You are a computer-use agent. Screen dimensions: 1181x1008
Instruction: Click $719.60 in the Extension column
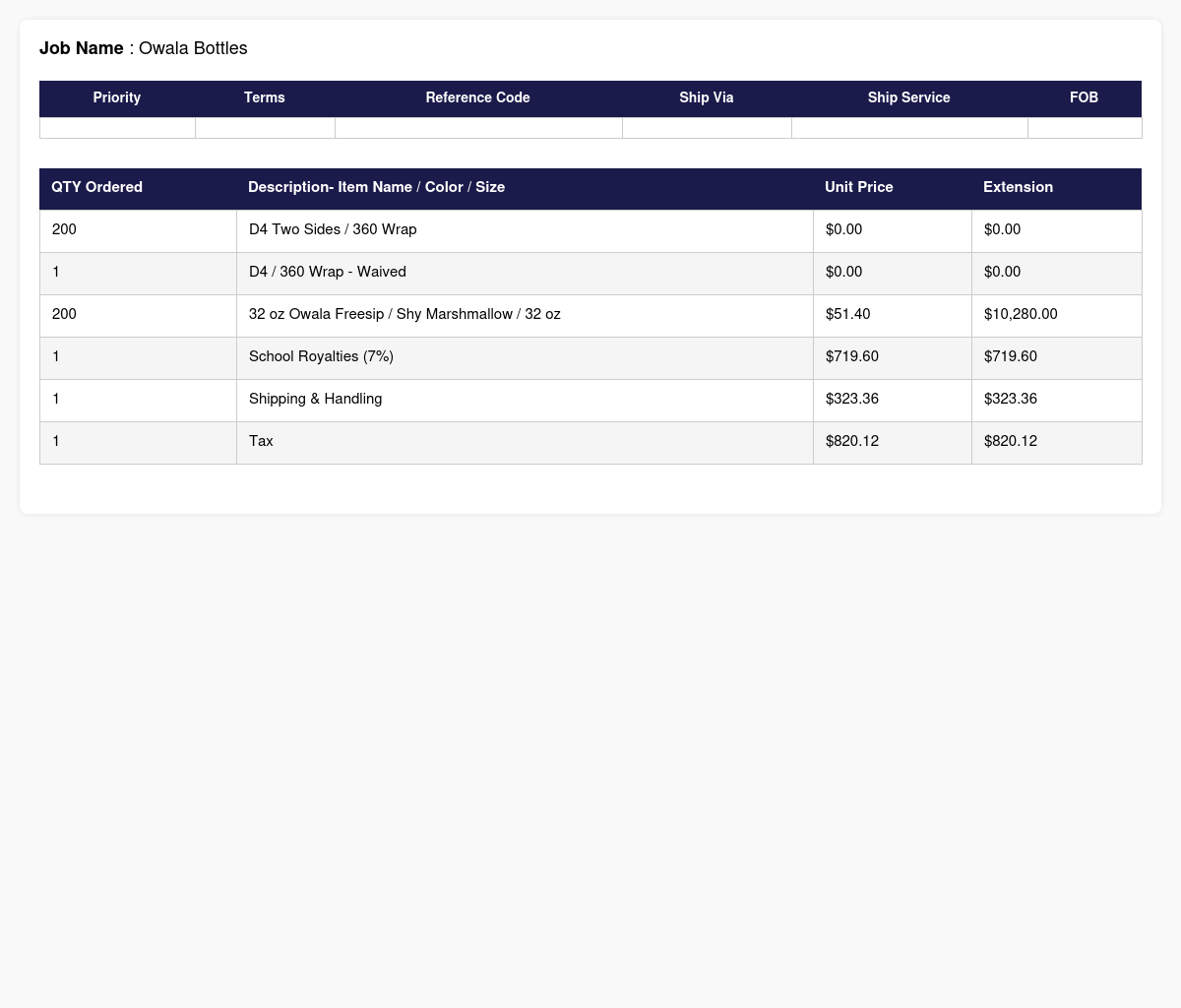(x=1011, y=356)
